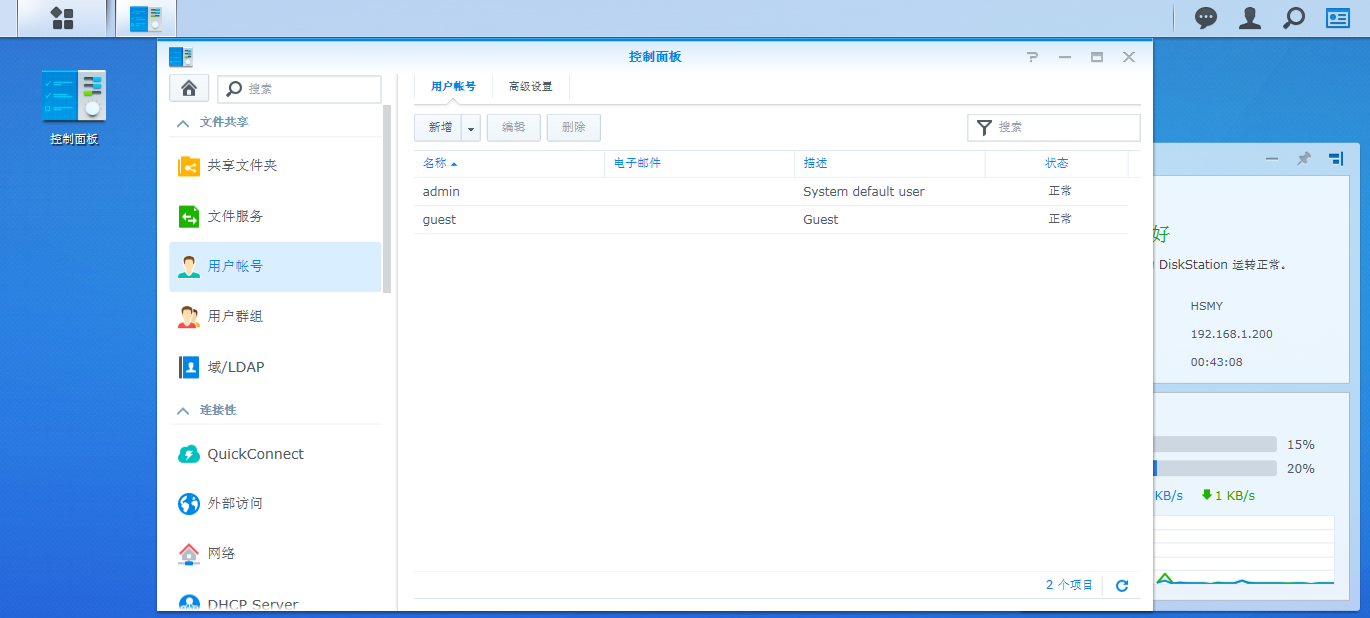Select the 用户帐号 tab
The height and width of the screenshot is (618, 1370).
(453, 87)
